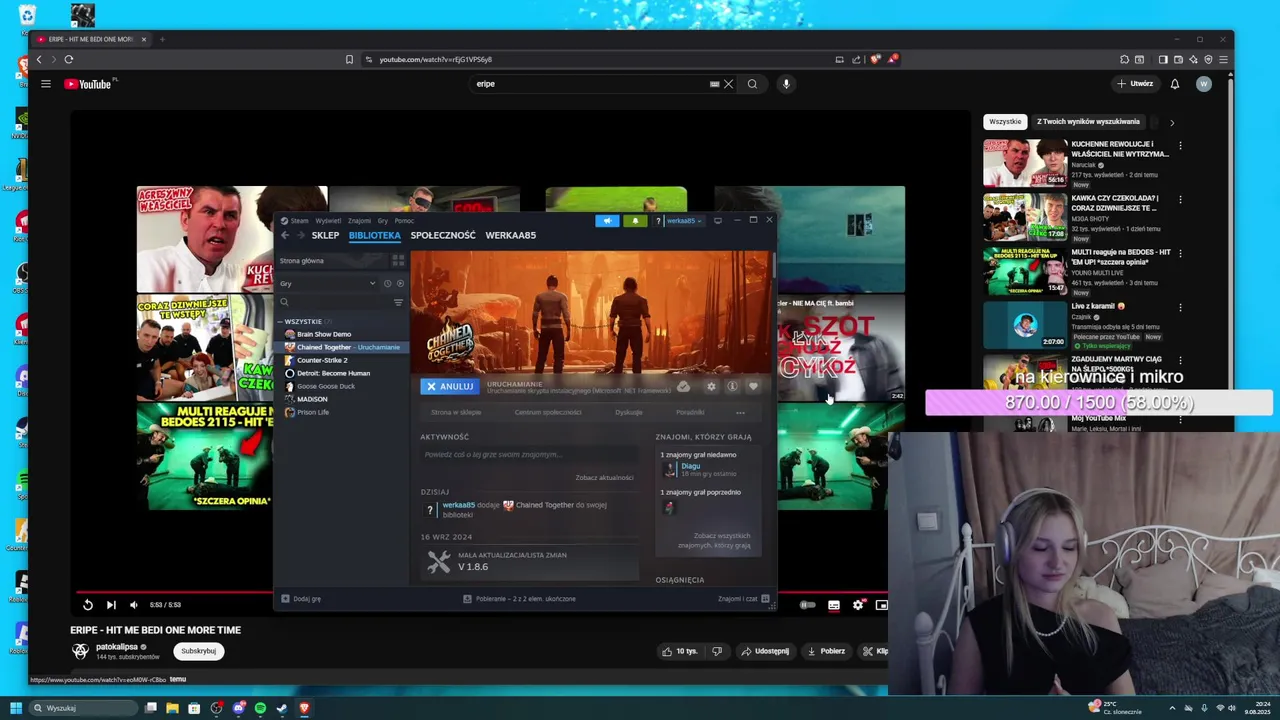Open YouTube notifications bell
Screen dimensions: 1280x720
pyautogui.click(x=1175, y=84)
